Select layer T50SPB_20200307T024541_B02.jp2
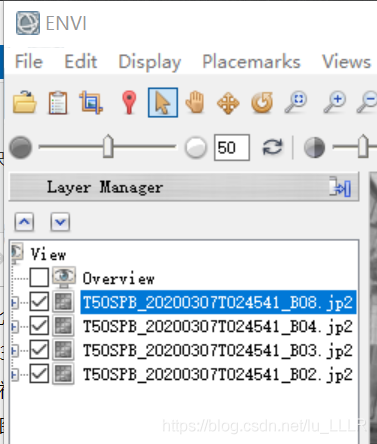The image size is (377, 444). (218, 374)
